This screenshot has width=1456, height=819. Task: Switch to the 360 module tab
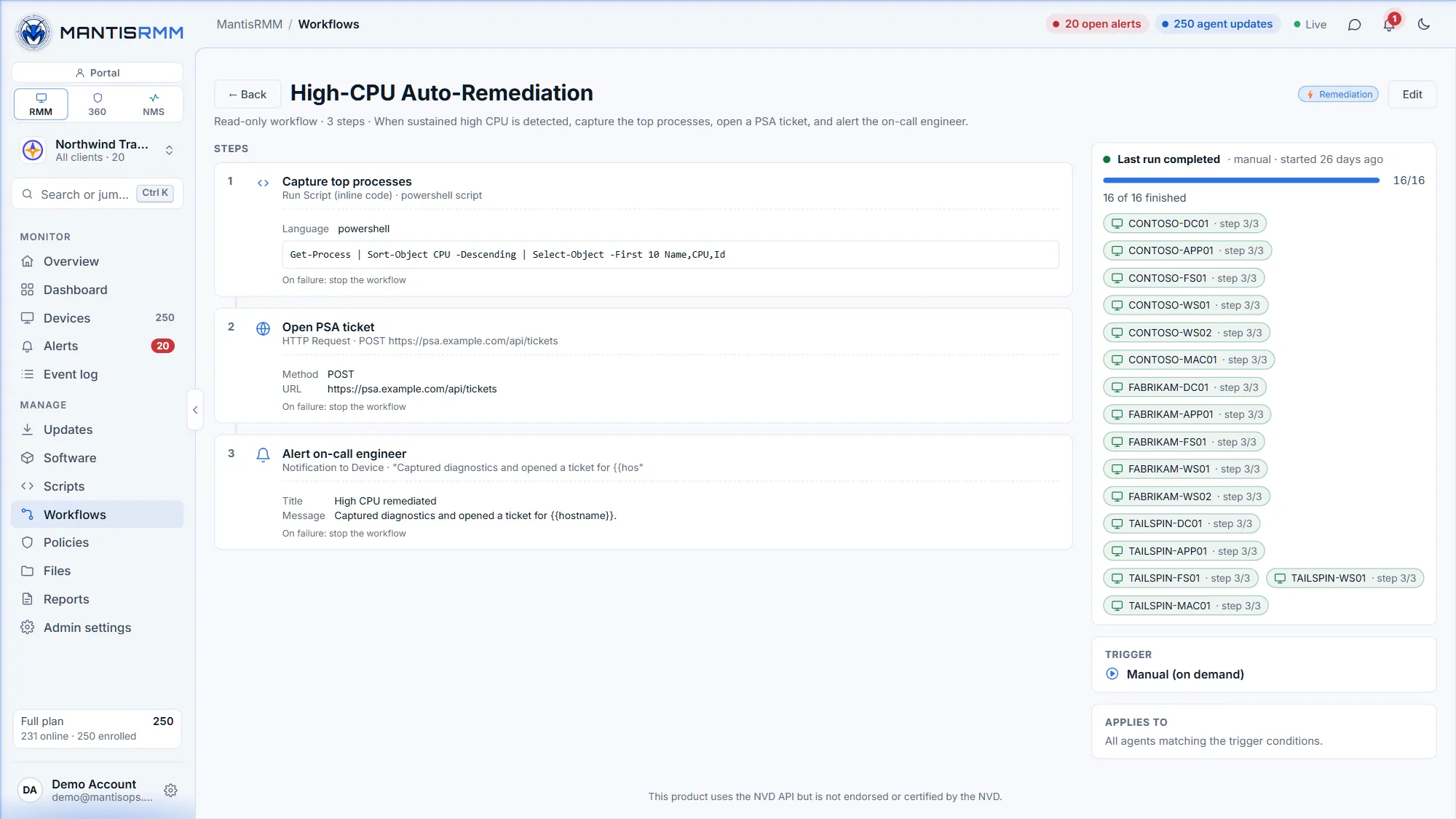[x=98, y=104]
